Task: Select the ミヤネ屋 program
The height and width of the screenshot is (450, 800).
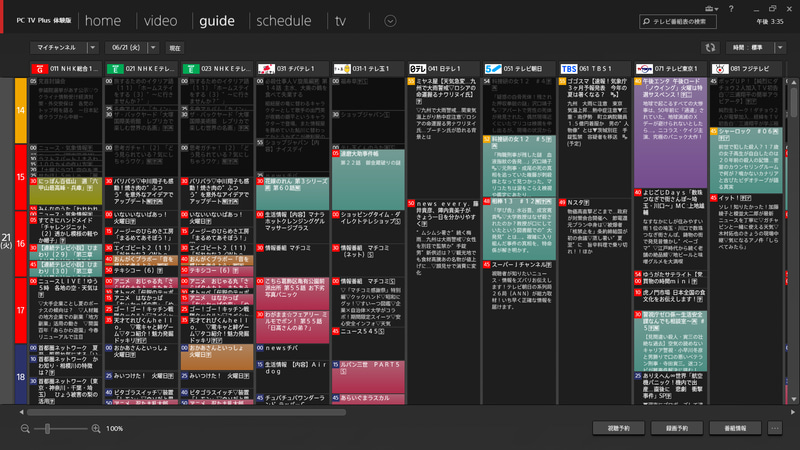Action: [x=443, y=138]
